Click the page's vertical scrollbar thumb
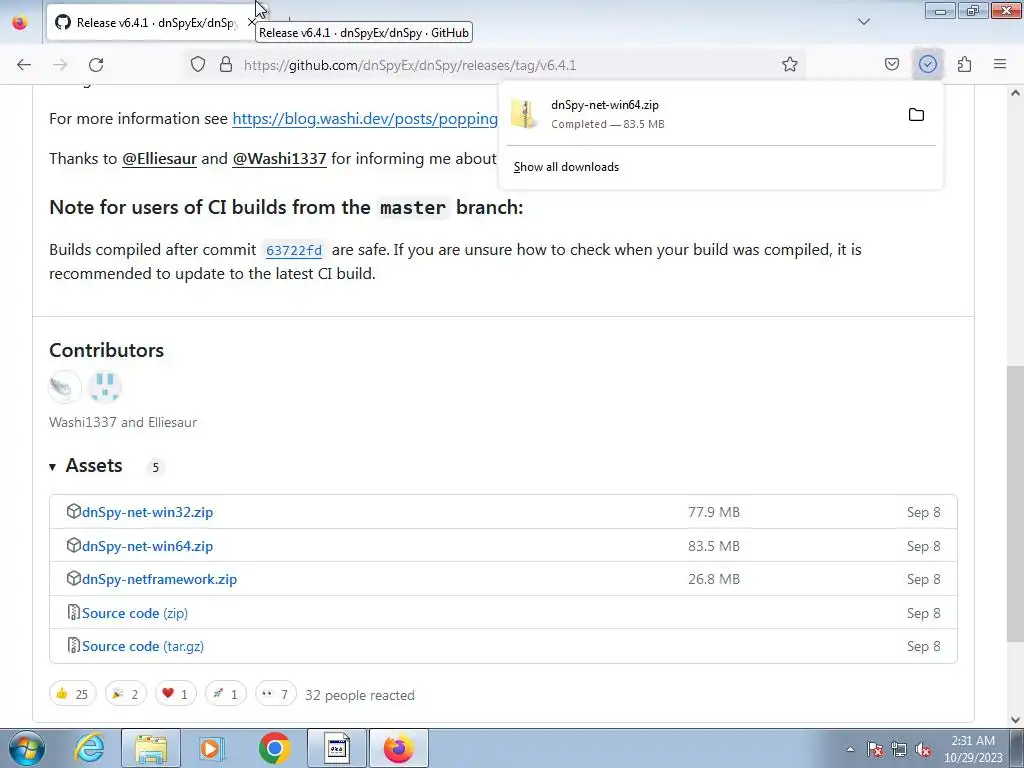The width and height of the screenshot is (1024, 768). click(x=1015, y=503)
